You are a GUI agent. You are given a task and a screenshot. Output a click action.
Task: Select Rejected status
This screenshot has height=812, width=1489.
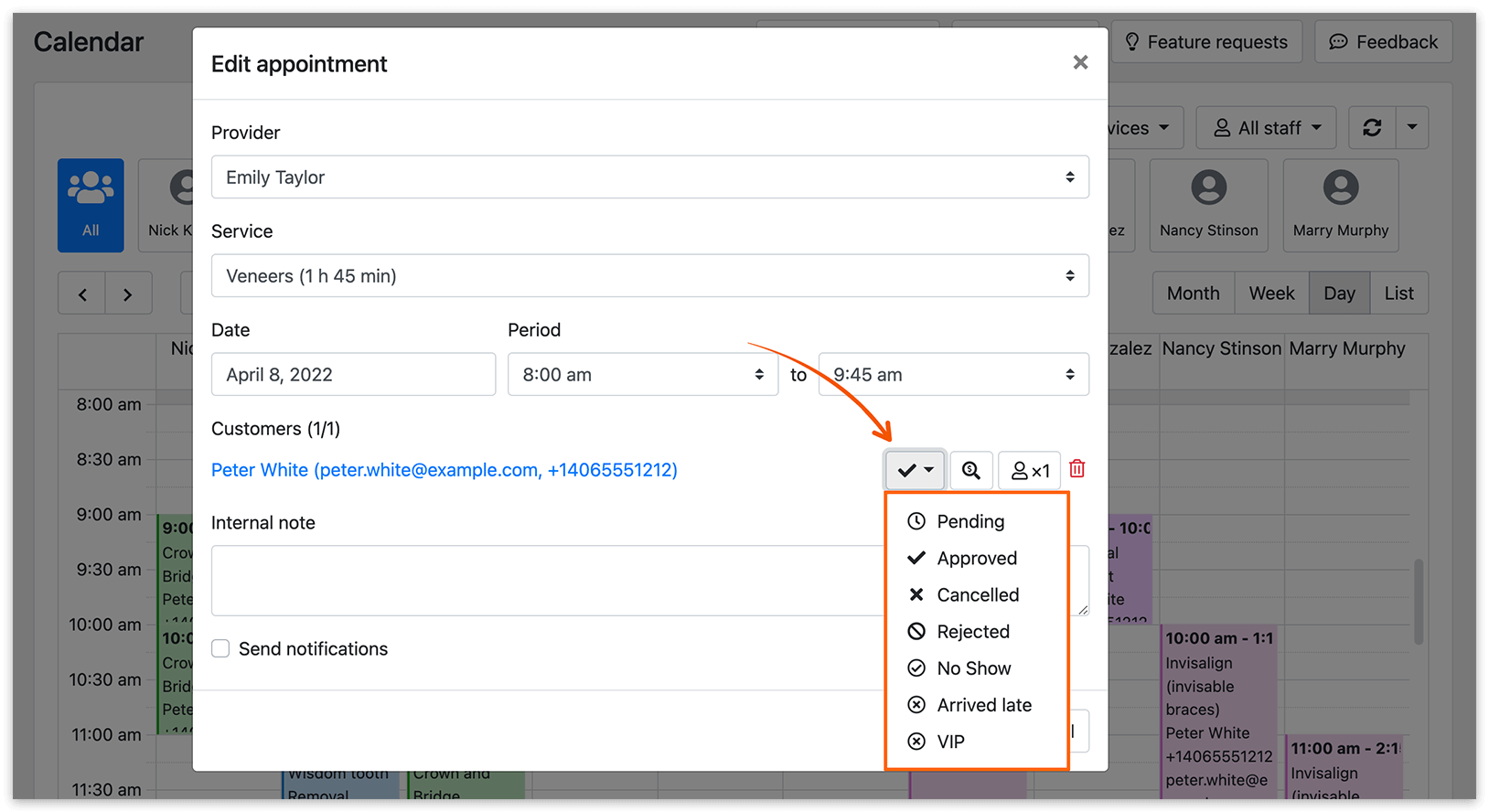[x=977, y=631]
